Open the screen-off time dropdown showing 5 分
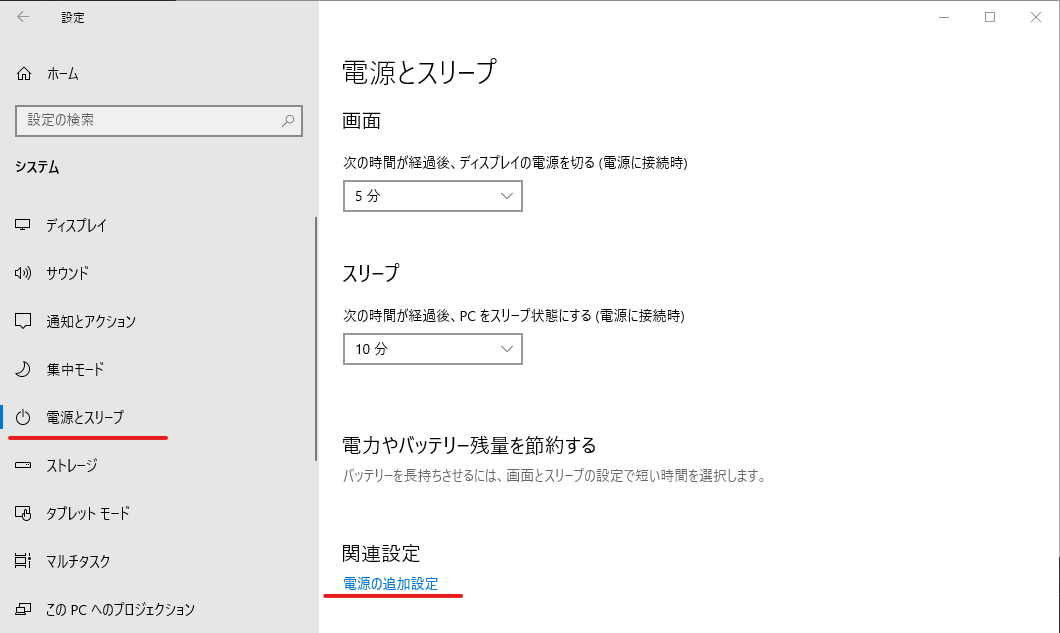This screenshot has height=633, width=1060. pos(433,196)
